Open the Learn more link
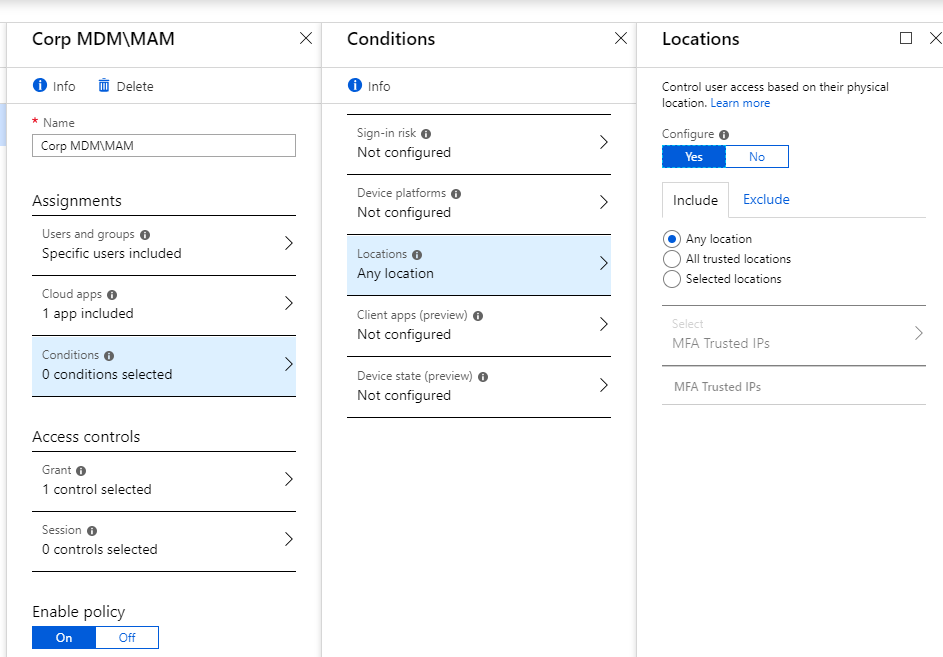The width and height of the screenshot is (943, 657). tap(740, 103)
